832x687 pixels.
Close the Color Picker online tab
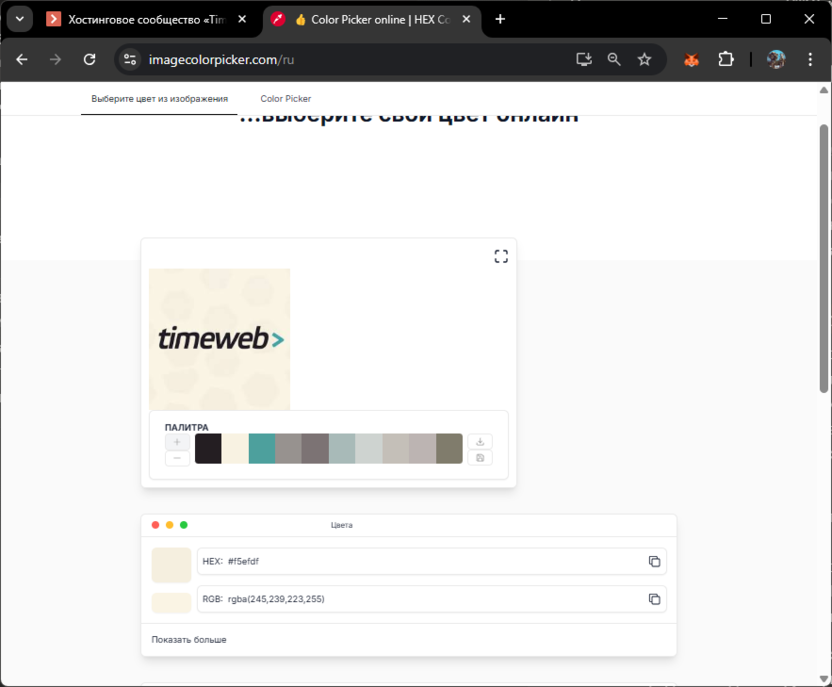[466, 19]
